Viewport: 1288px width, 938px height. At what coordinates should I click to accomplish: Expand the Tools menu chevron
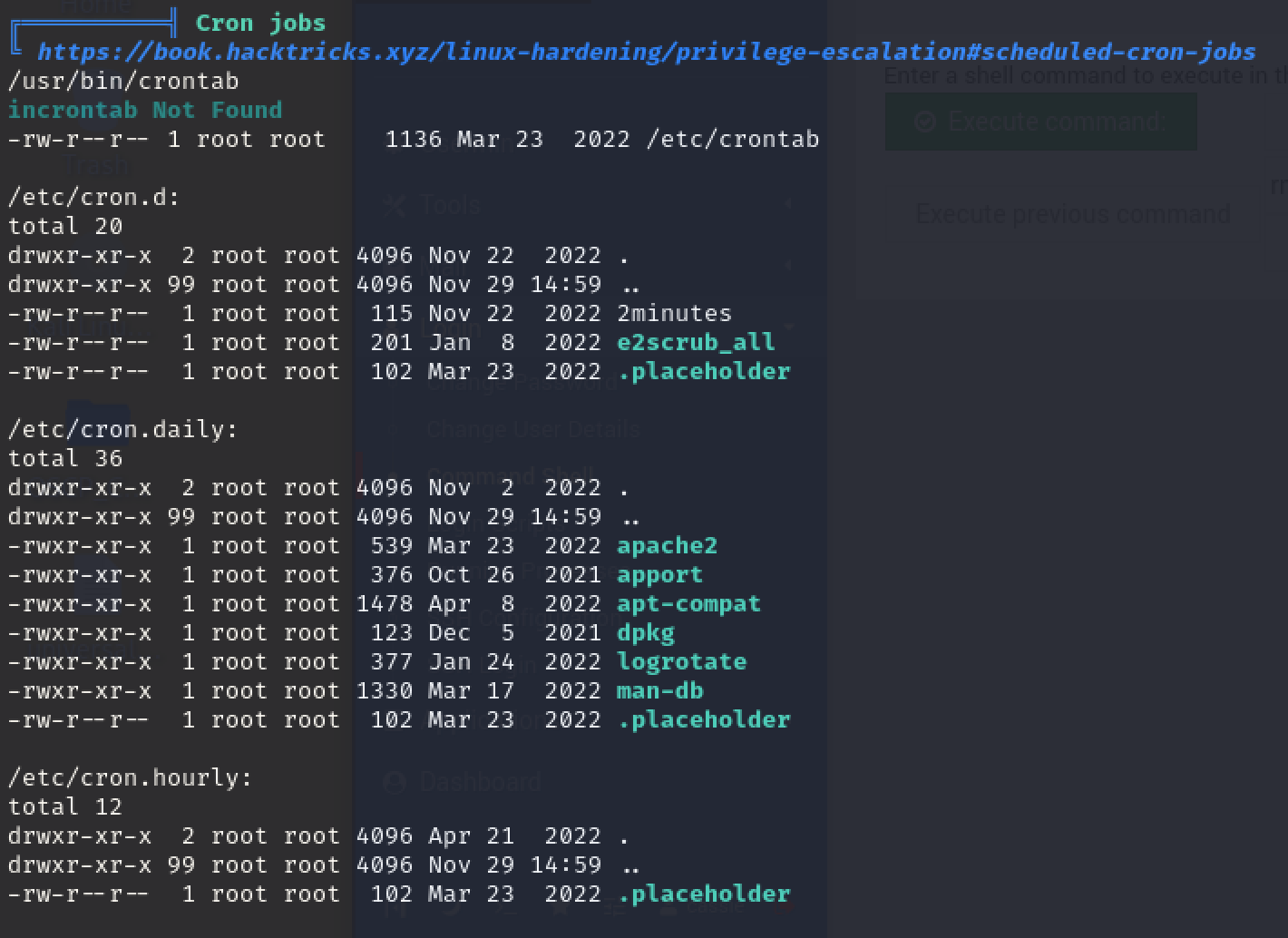pos(788,205)
